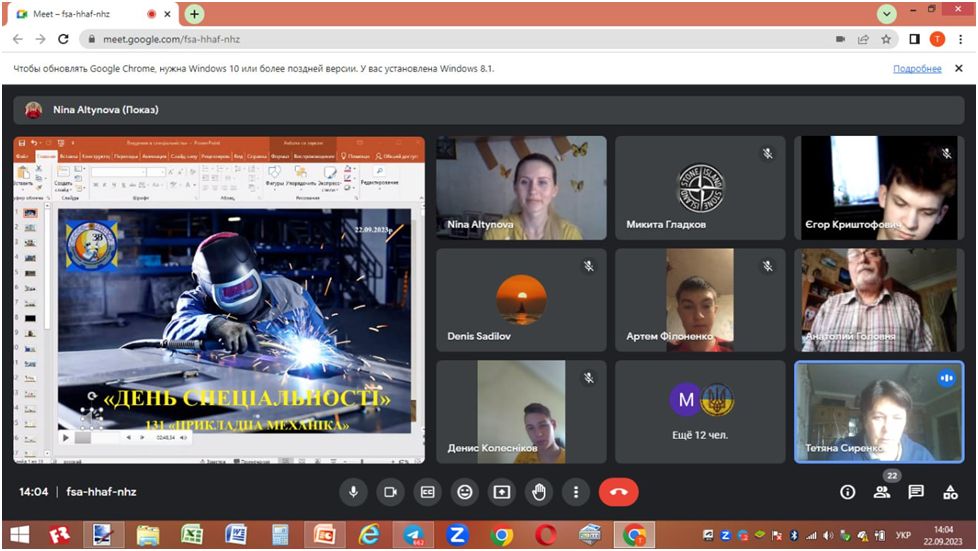
Task: Reload the Meet page
Action: click(63, 39)
